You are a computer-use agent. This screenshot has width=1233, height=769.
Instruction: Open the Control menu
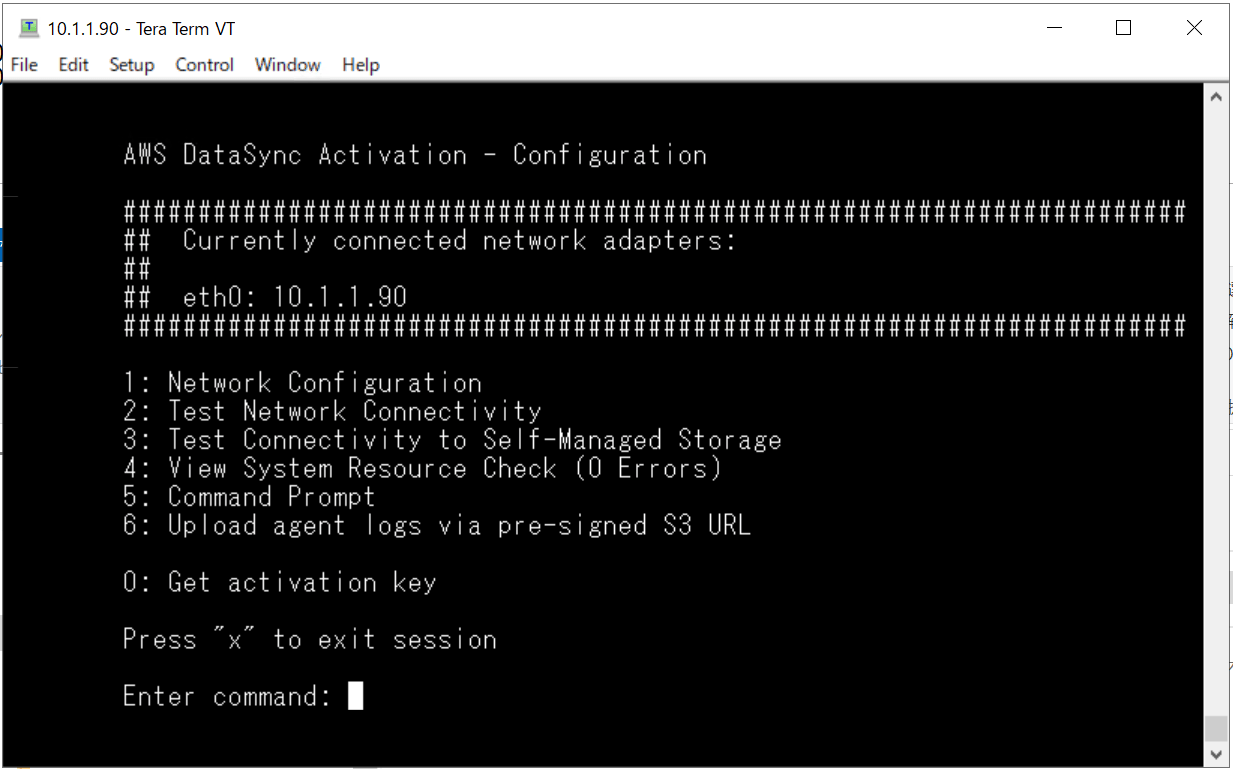pyautogui.click(x=204, y=65)
